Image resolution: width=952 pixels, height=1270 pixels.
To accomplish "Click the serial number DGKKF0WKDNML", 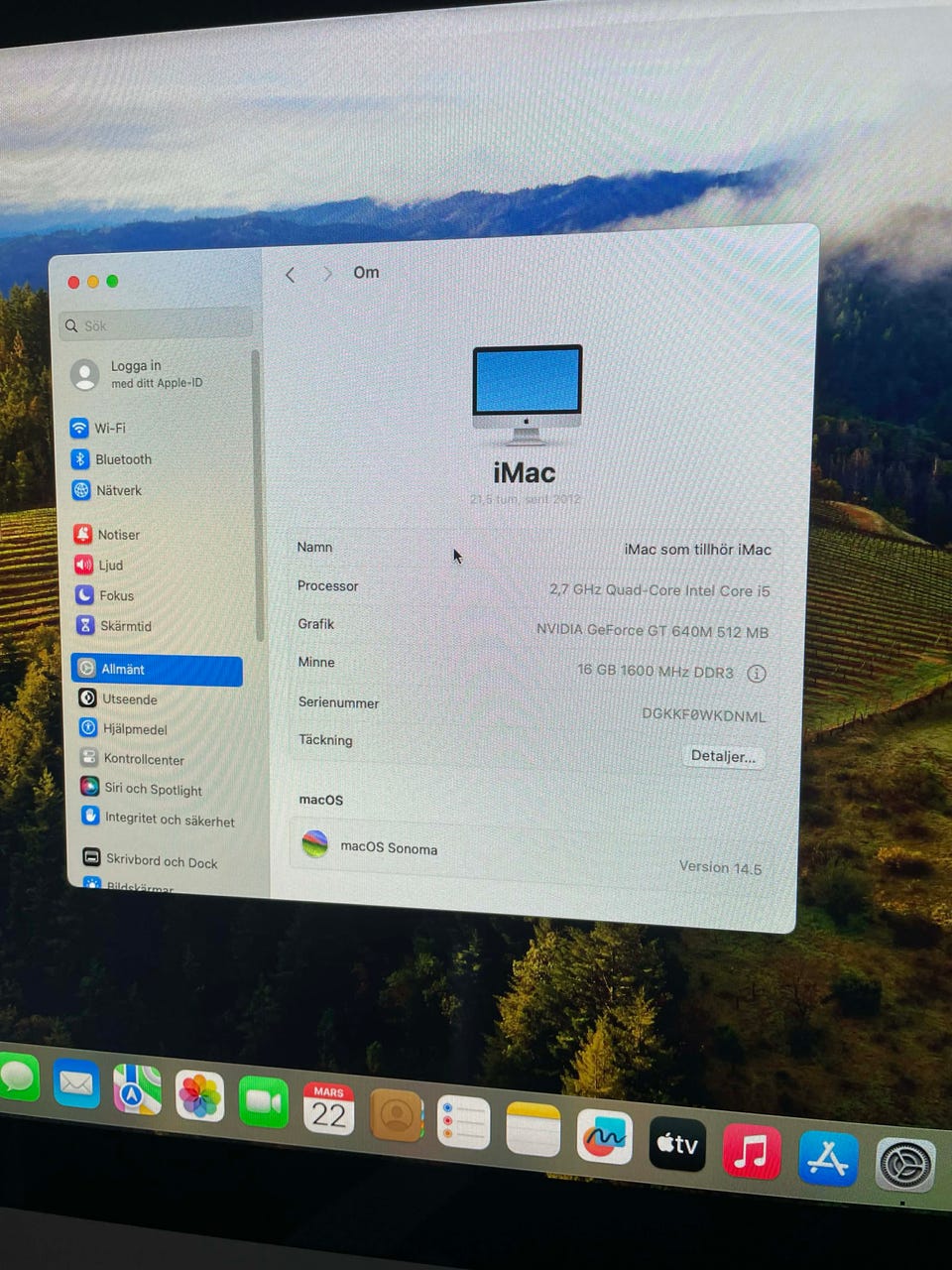I will (x=704, y=714).
